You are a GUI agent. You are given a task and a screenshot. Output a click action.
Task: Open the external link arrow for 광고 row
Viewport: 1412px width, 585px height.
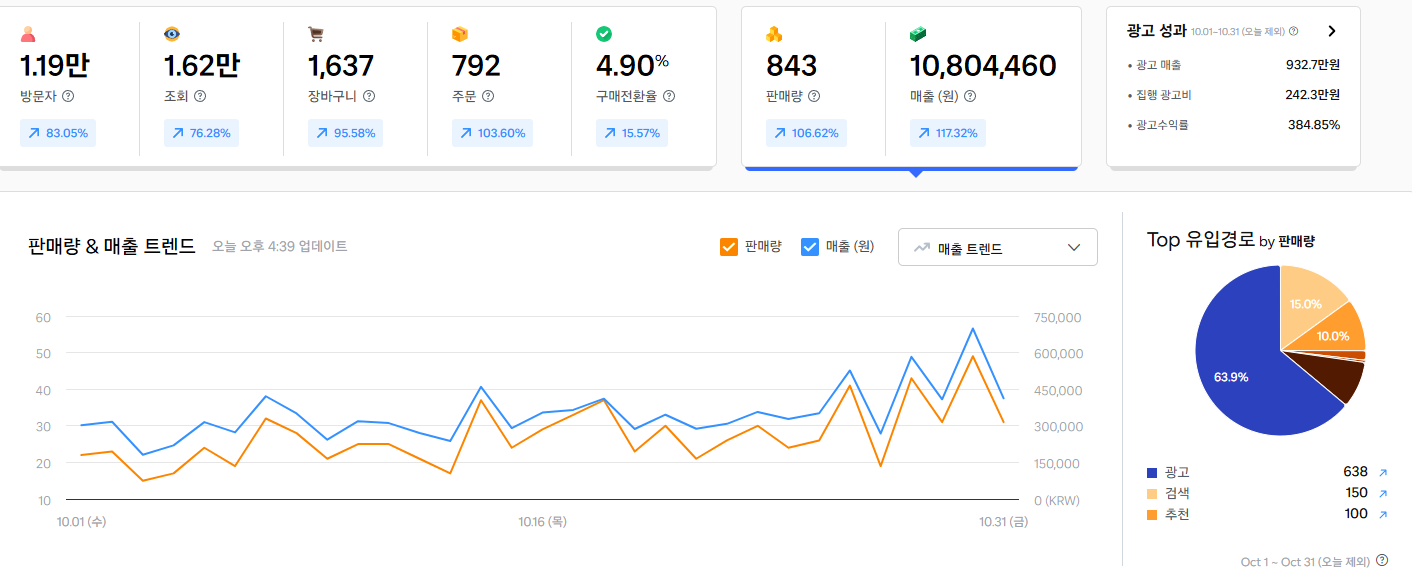[x=1383, y=473]
